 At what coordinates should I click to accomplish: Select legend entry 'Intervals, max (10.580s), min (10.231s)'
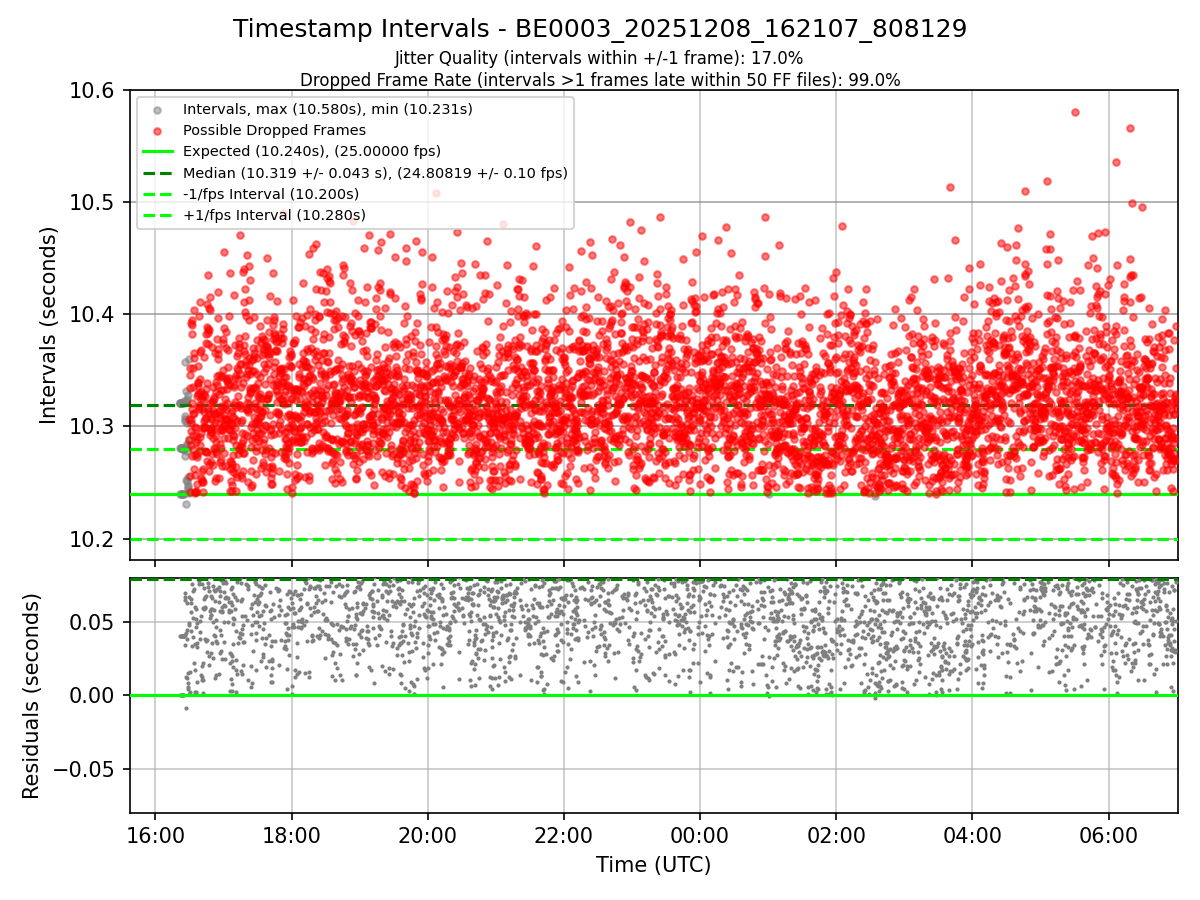pyautogui.click(x=328, y=108)
